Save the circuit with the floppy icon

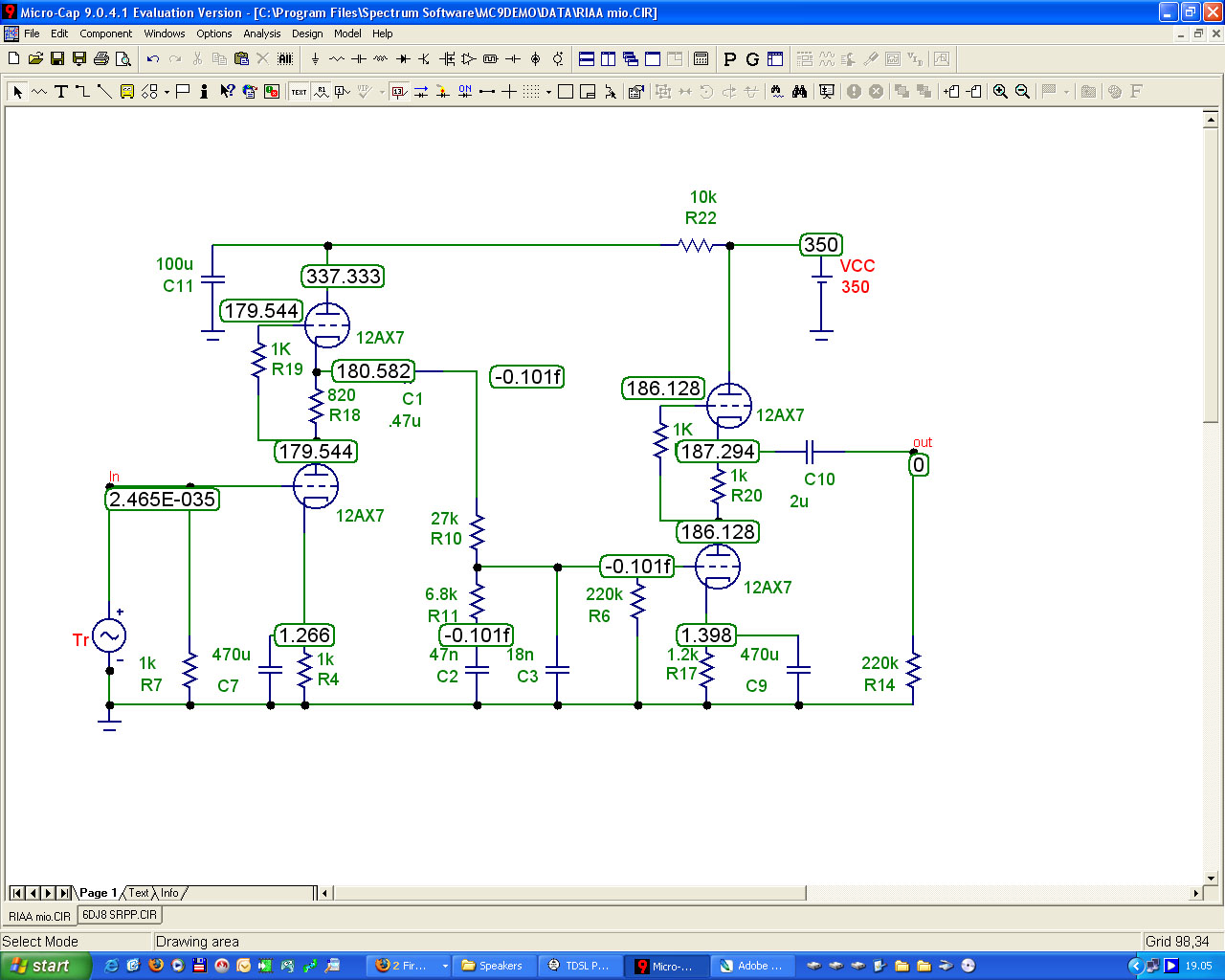(x=57, y=59)
